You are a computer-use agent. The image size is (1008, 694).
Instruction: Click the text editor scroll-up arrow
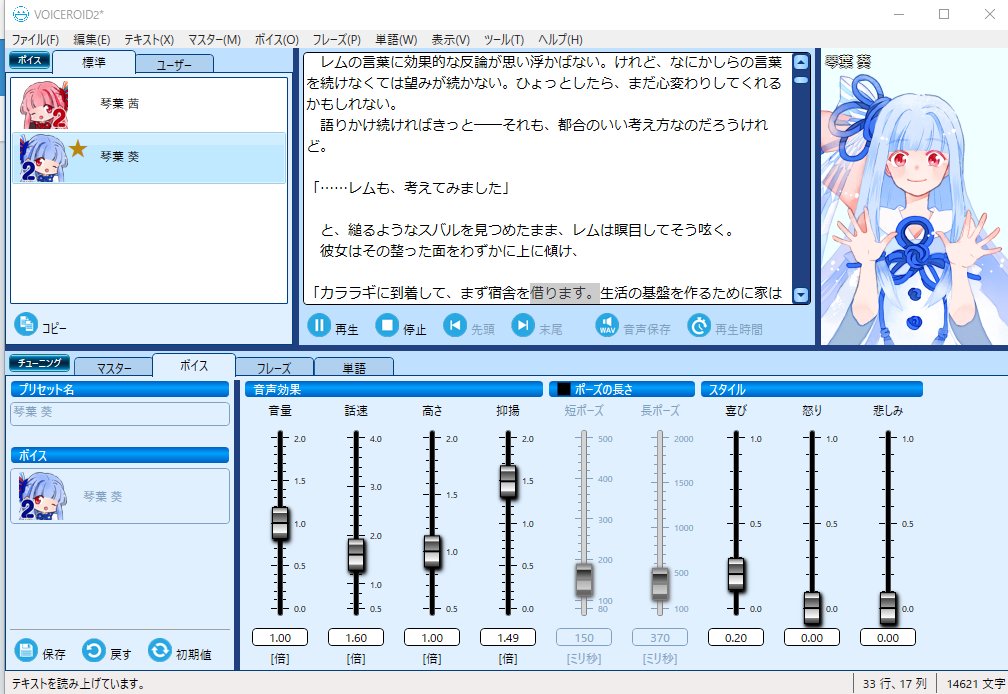(801, 62)
